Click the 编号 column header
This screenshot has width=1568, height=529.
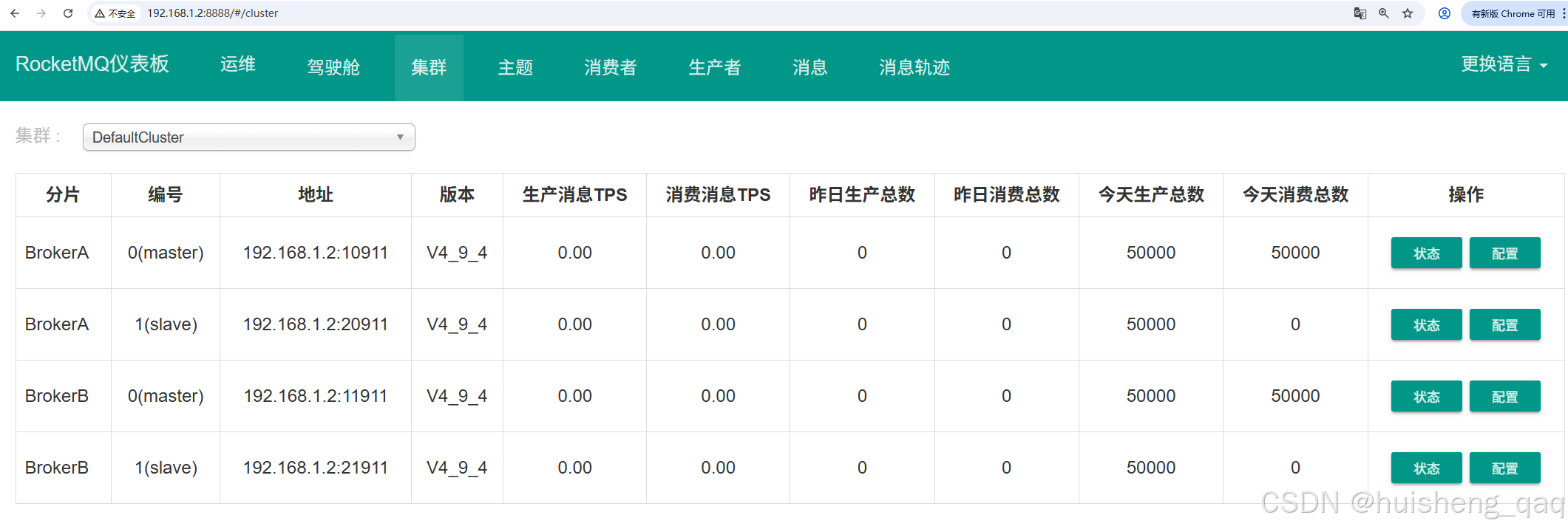click(165, 194)
